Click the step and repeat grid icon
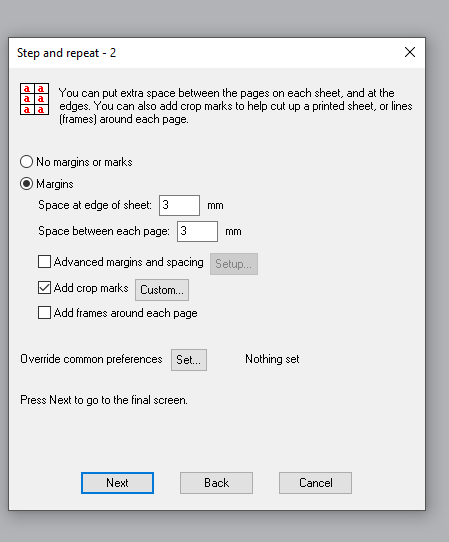 34,99
